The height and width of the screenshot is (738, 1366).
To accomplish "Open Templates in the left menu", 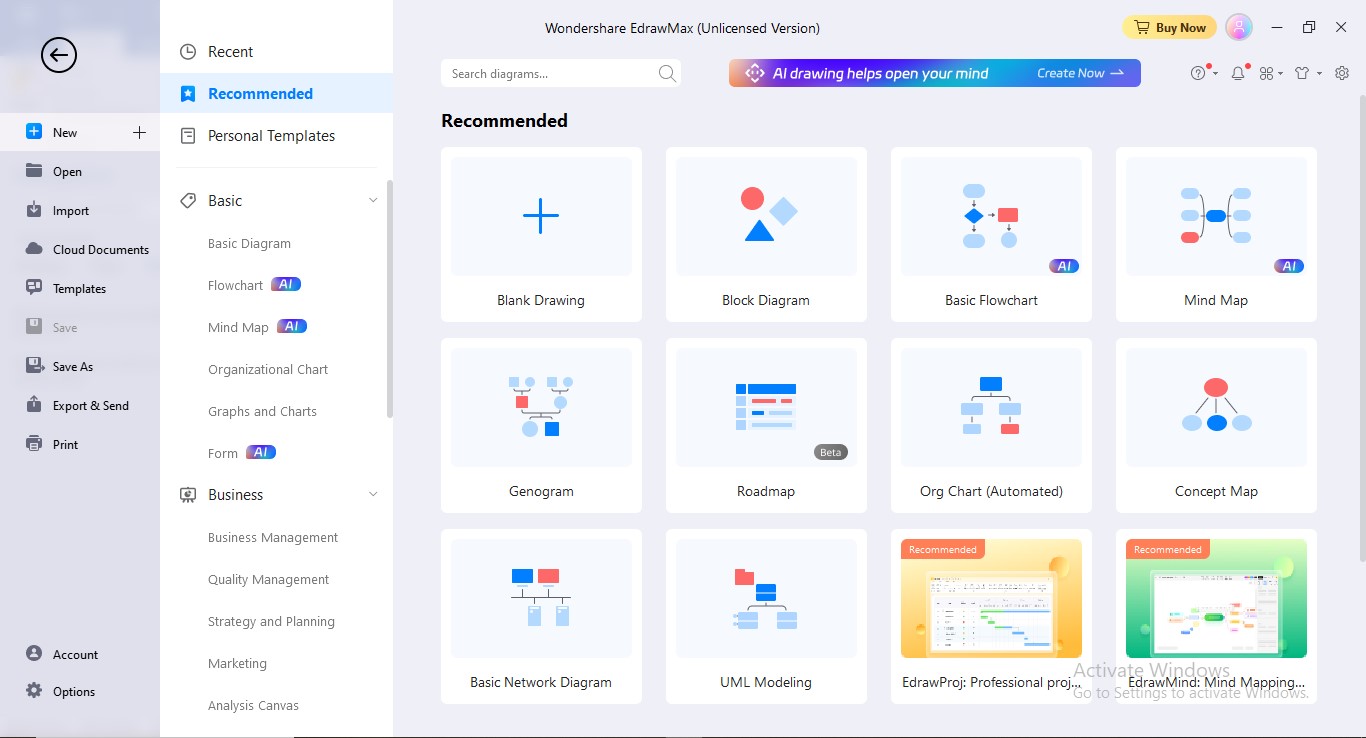I will pyautogui.click(x=80, y=288).
